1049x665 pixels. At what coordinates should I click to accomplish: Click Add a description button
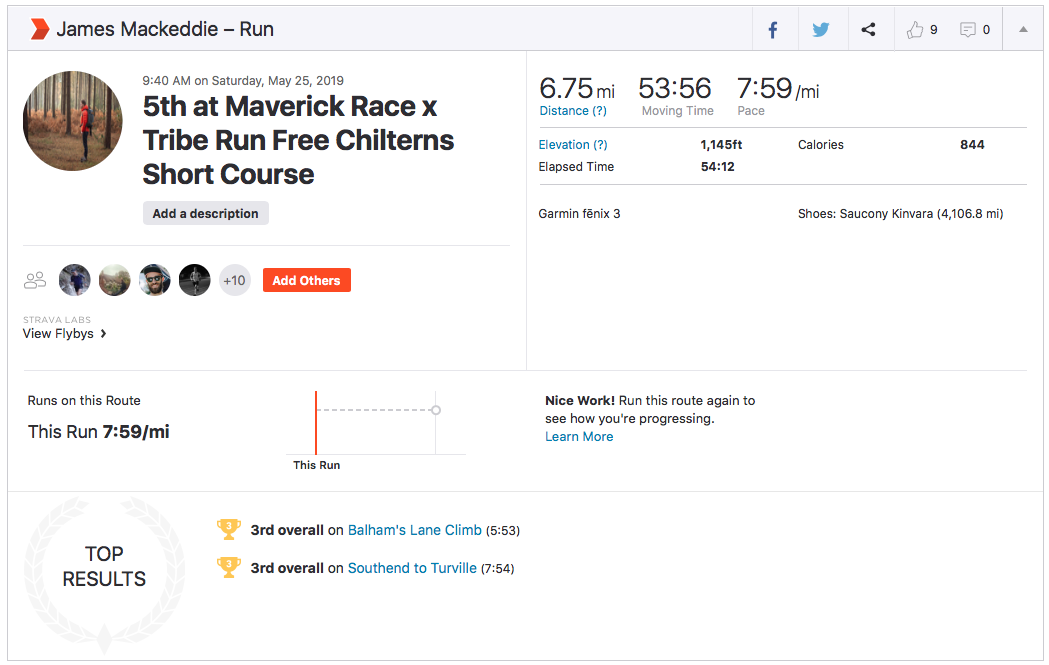[205, 213]
